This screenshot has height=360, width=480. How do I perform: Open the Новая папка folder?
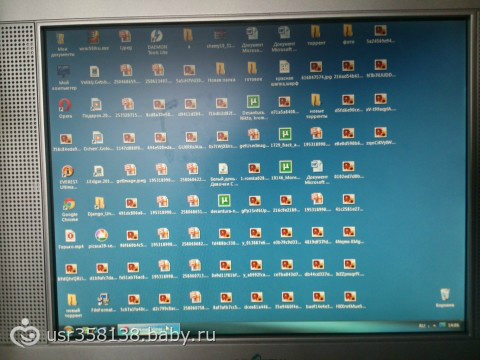coord(221,72)
